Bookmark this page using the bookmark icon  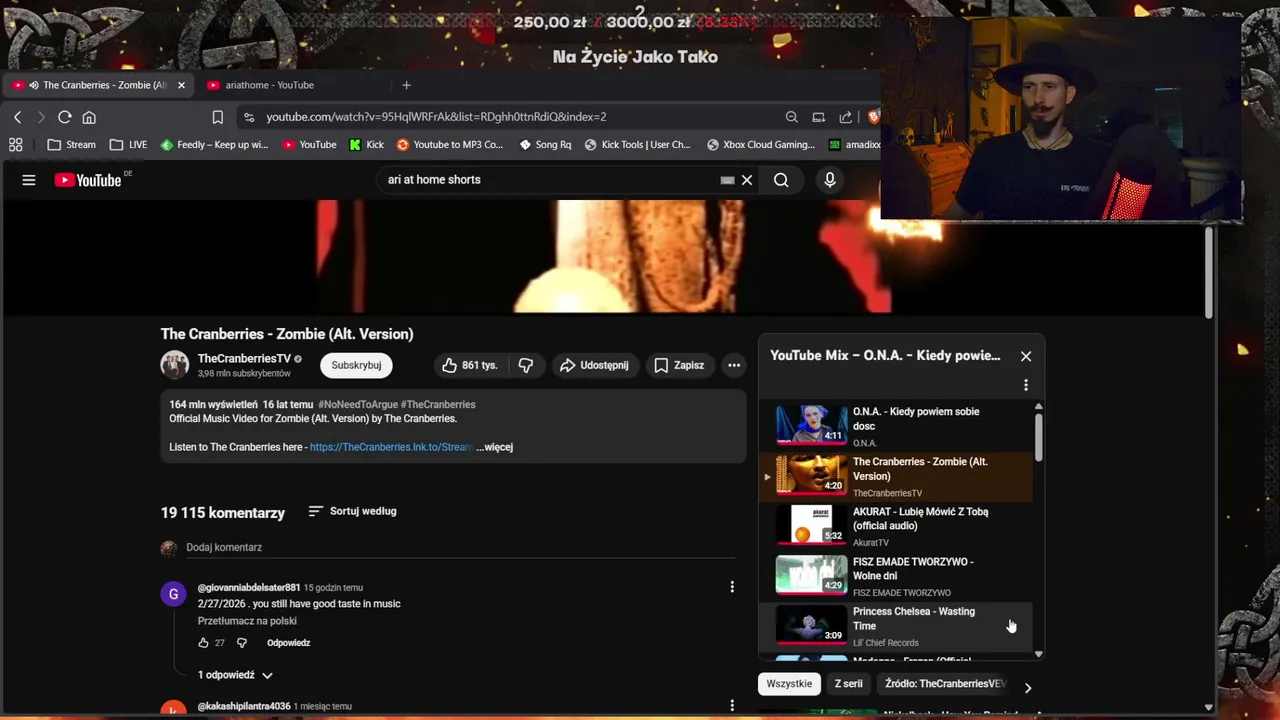pos(217,117)
